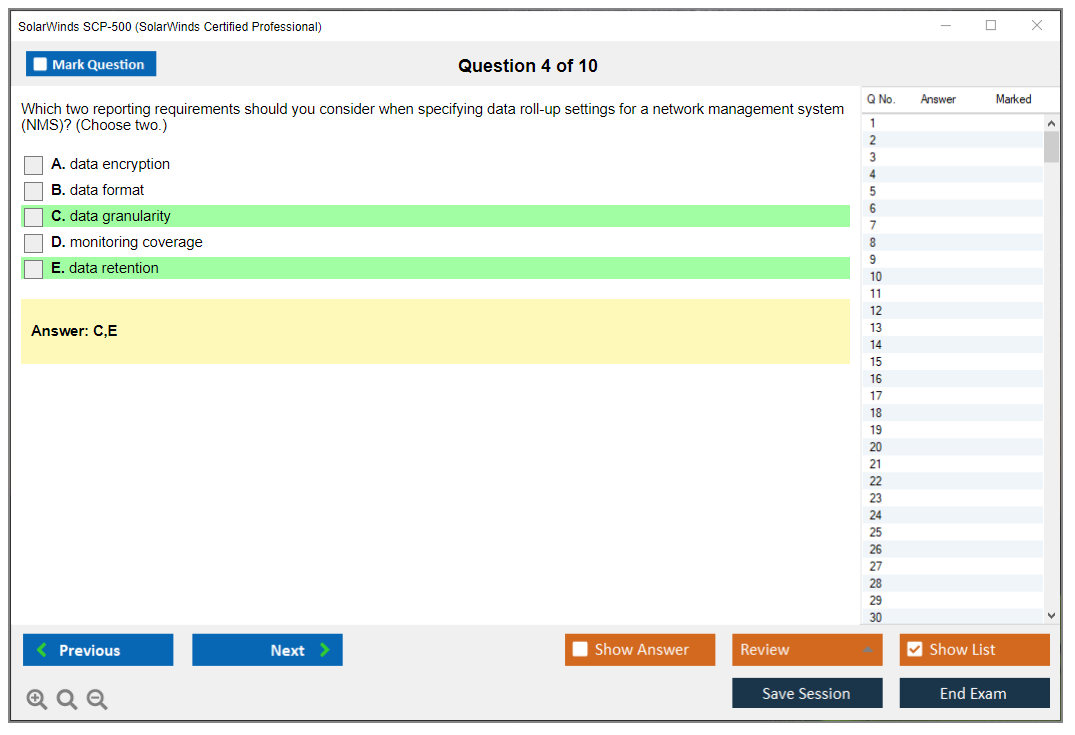Maximize the exam window
This screenshot has height=735, width=1075.
pyautogui.click(x=991, y=26)
